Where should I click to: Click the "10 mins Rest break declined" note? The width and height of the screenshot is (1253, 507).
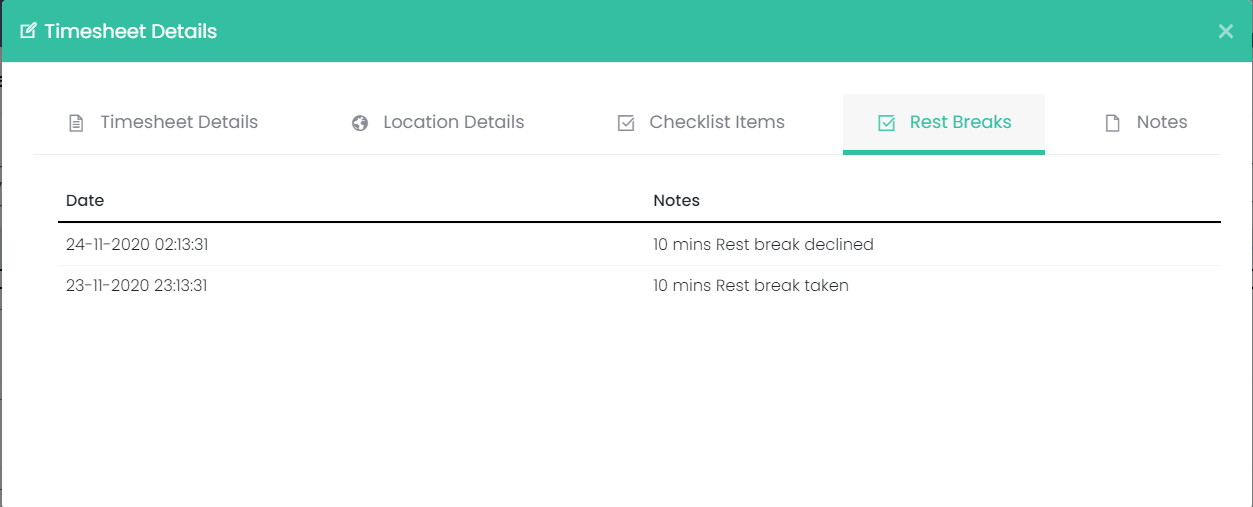point(763,244)
